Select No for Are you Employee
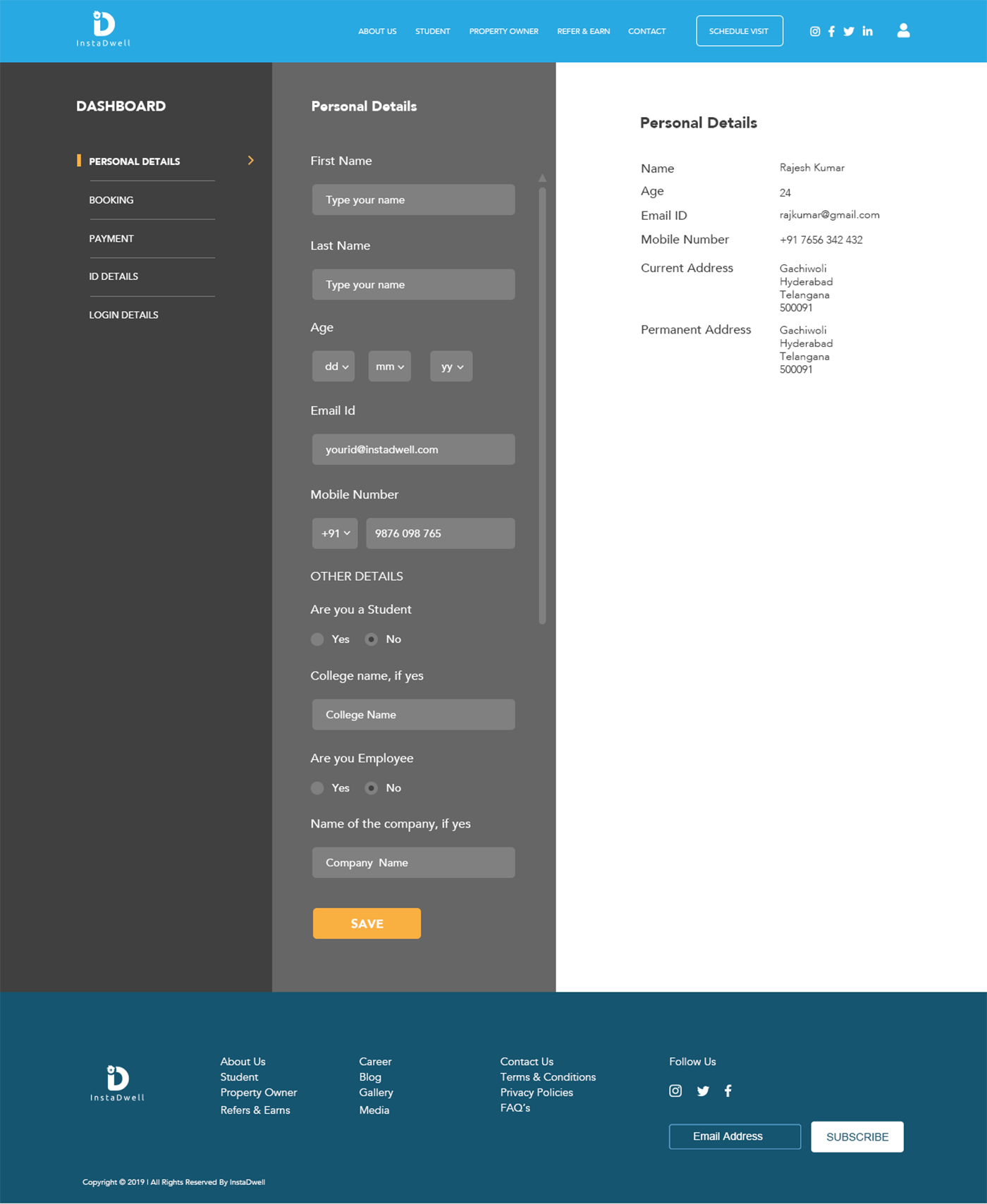 (372, 788)
